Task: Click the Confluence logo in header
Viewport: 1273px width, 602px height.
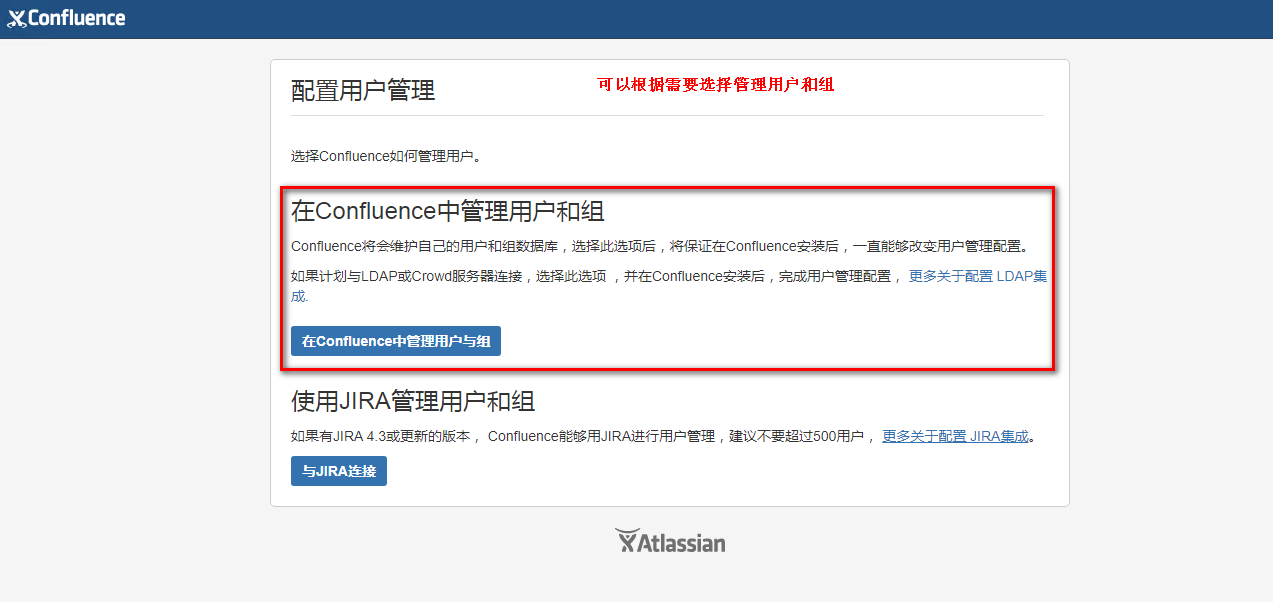Action: 67,18
